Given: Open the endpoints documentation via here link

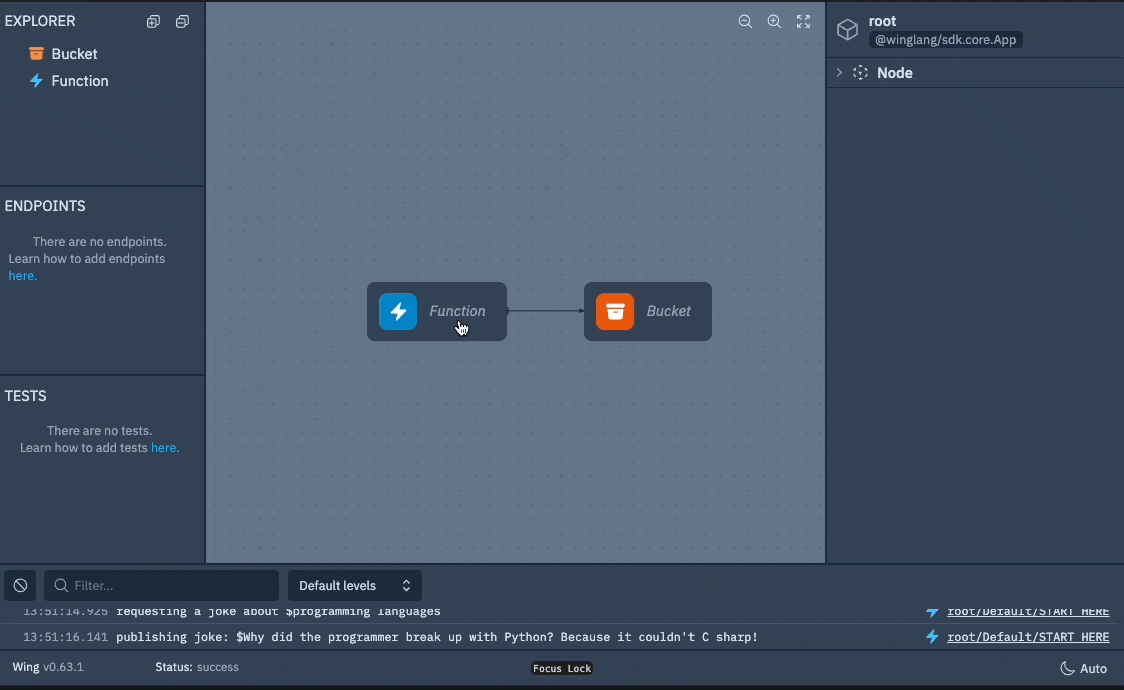Looking at the screenshot, I should point(21,275).
